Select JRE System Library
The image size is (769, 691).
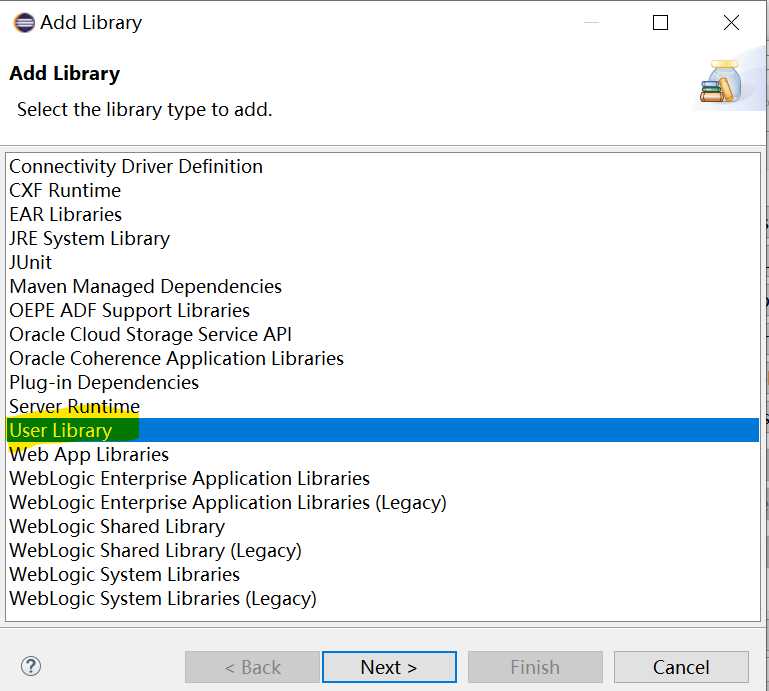[89, 238]
